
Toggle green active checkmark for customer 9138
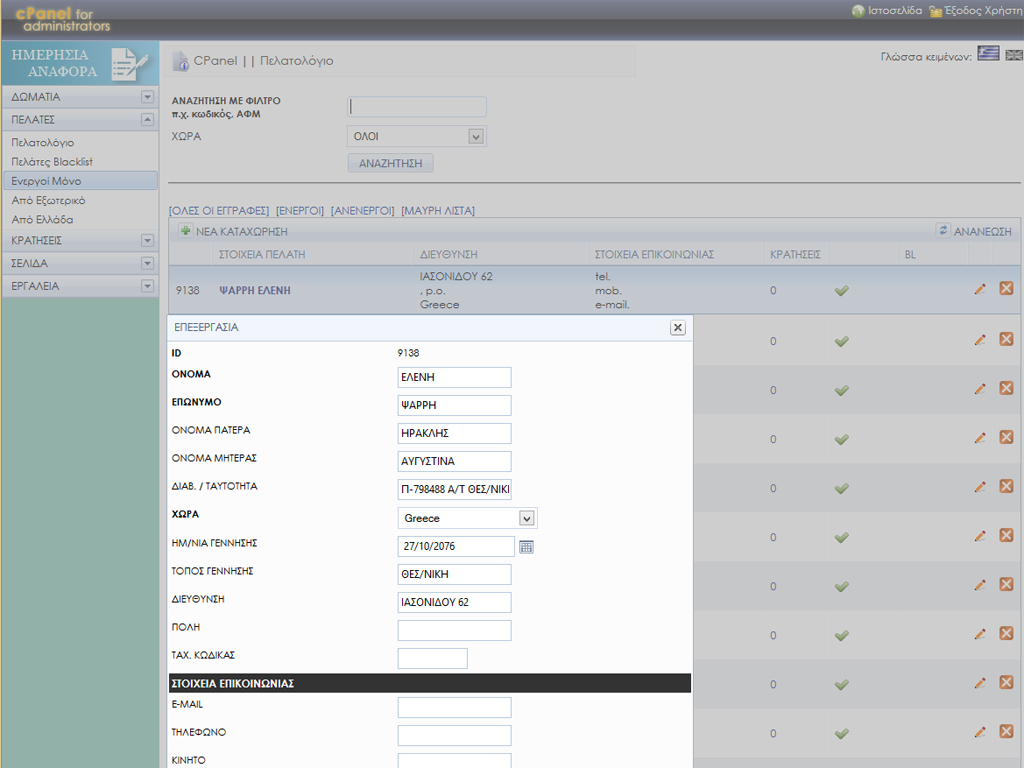coord(842,290)
